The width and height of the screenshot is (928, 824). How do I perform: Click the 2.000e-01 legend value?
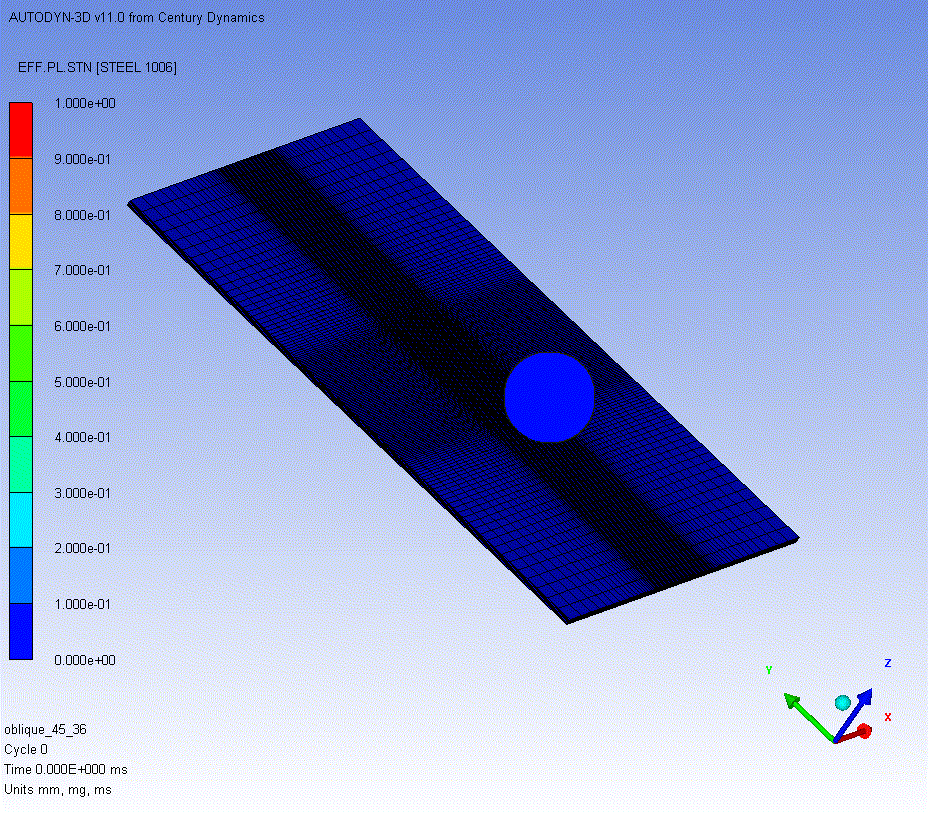[x=82, y=549]
